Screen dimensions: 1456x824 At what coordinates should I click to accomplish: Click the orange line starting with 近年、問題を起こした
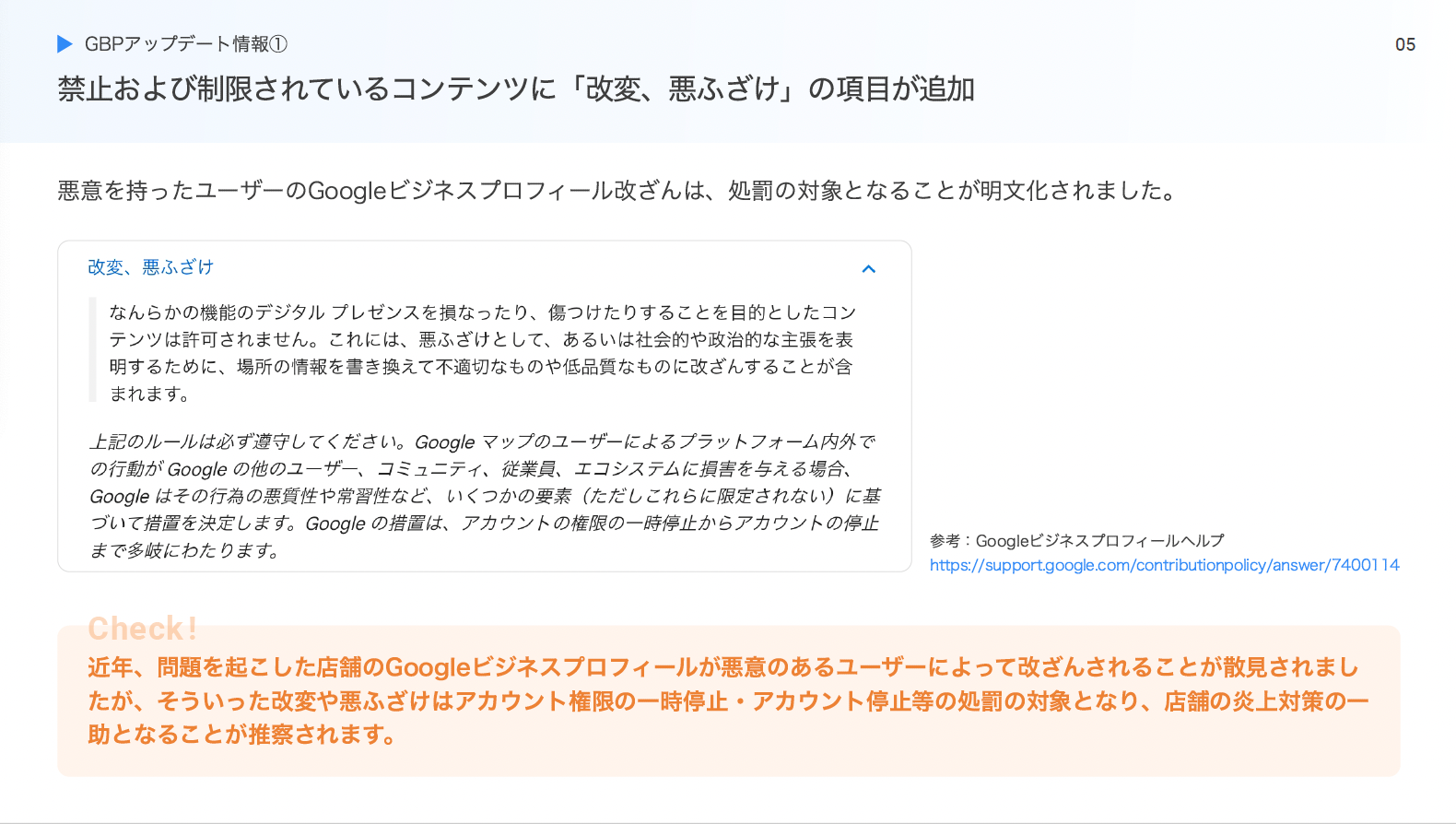(x=722, y=667)
